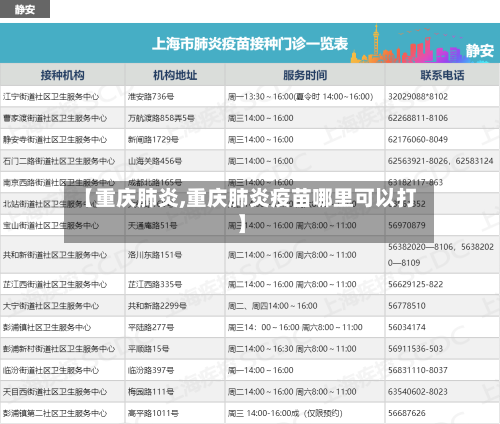Click the phone number 56629125-822
This screenshot has height=424, width=500.
coord(415,284)
